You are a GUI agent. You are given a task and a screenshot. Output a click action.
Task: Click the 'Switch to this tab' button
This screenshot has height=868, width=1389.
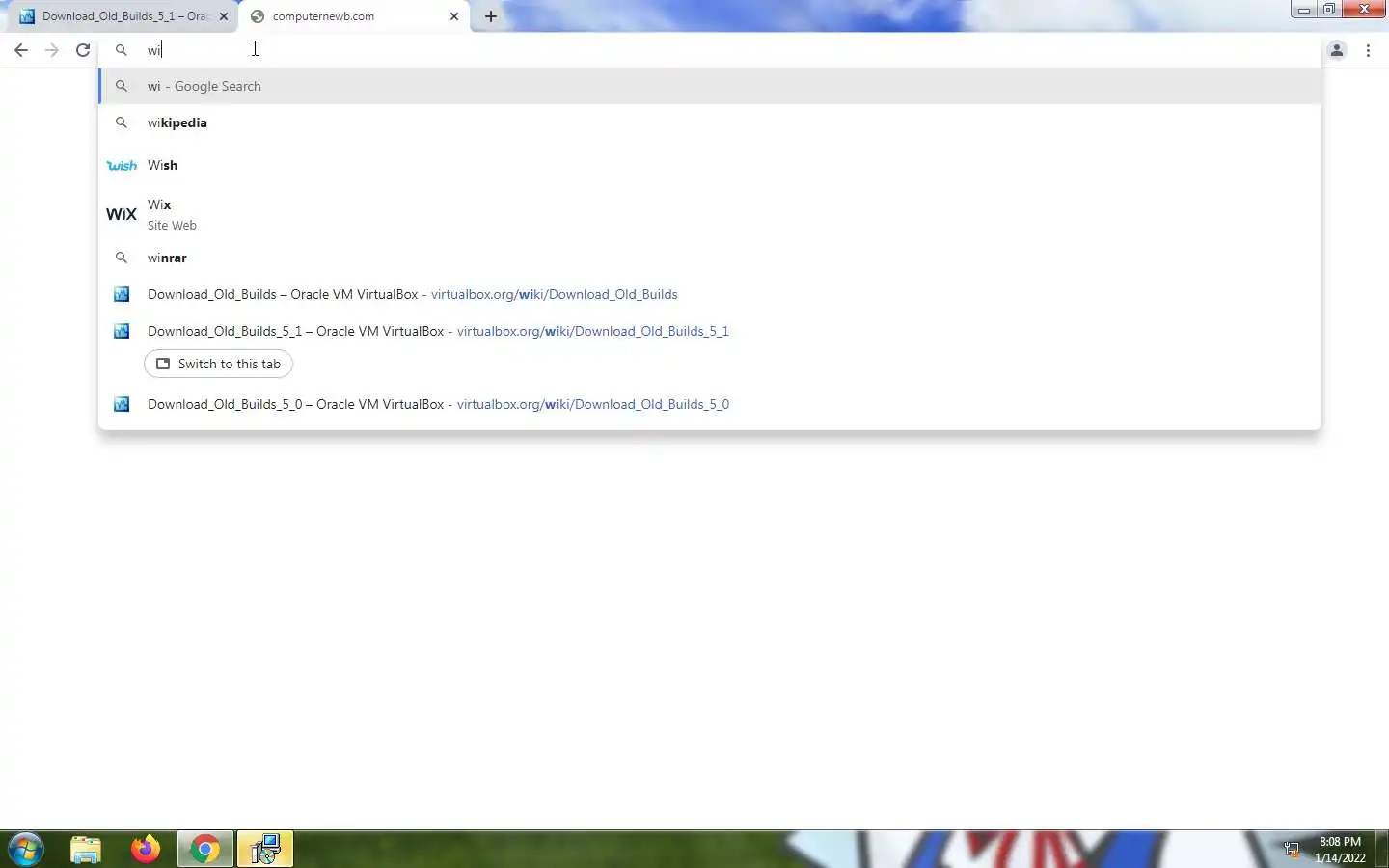point(218,364)
